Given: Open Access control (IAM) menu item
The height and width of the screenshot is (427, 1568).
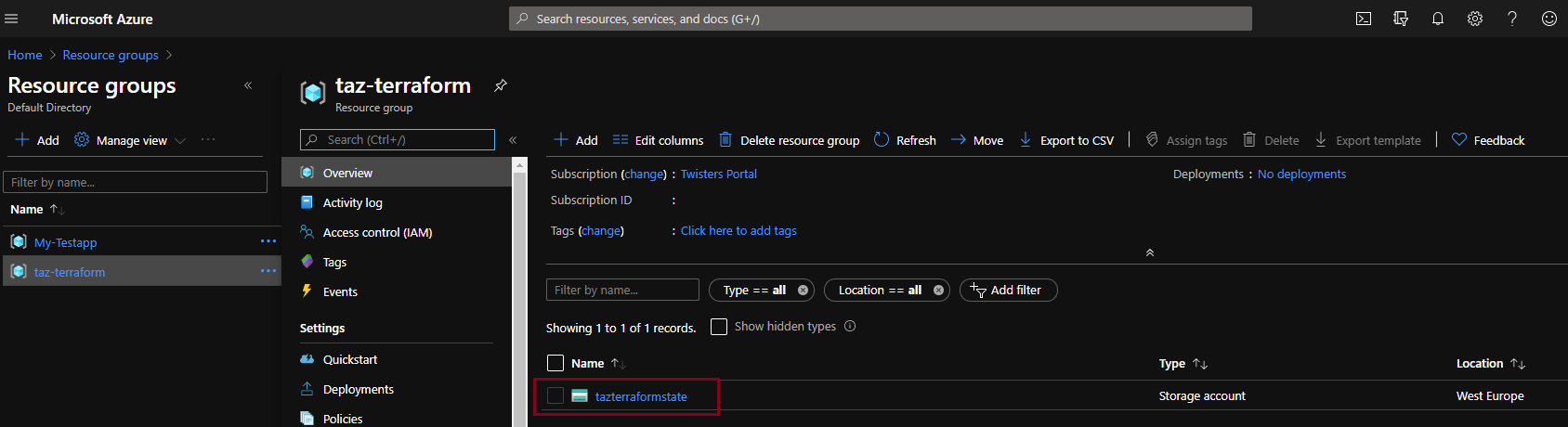Looking at the screenshot, I should tap(377, 232).
